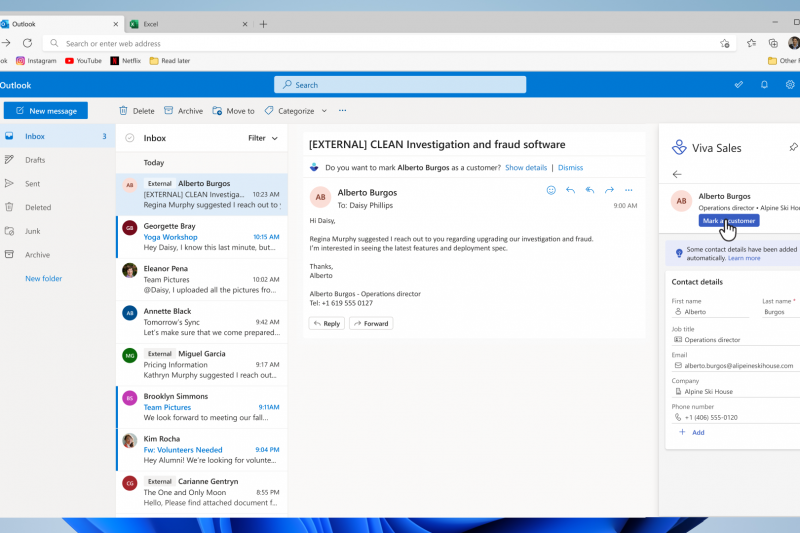Click the checkmark icon in Outlook header
The width and height of the screenshot is (800, 533).
pos(739,85)
